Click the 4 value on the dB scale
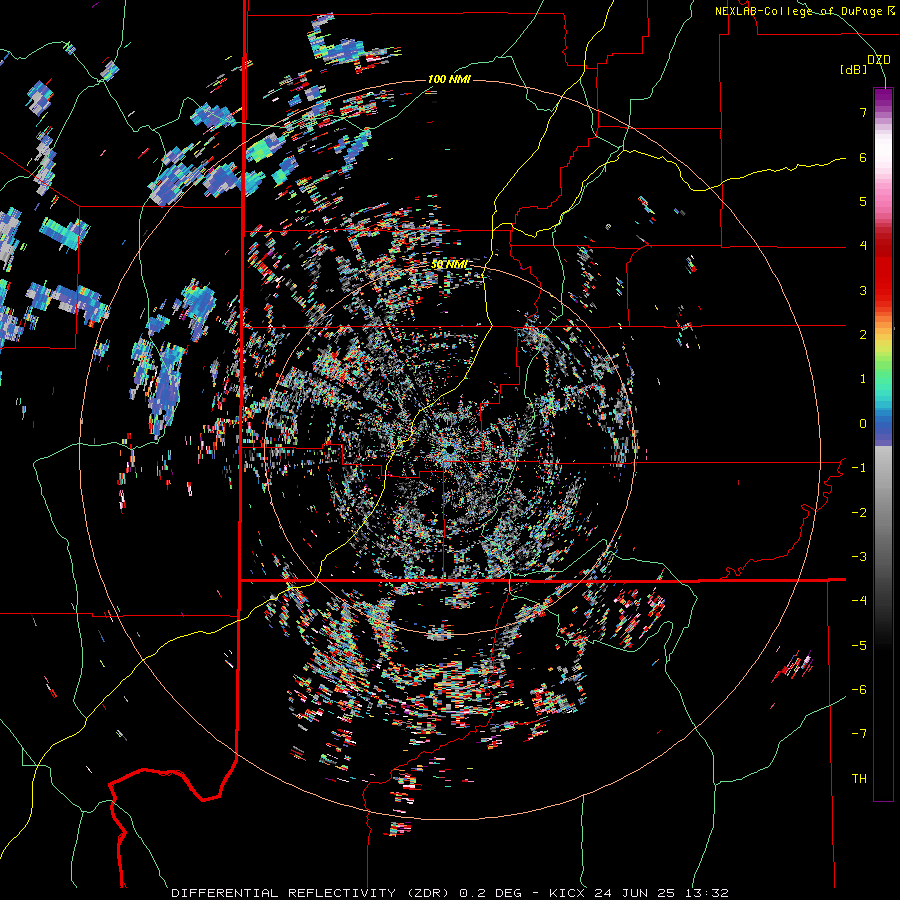 point(863,246)
